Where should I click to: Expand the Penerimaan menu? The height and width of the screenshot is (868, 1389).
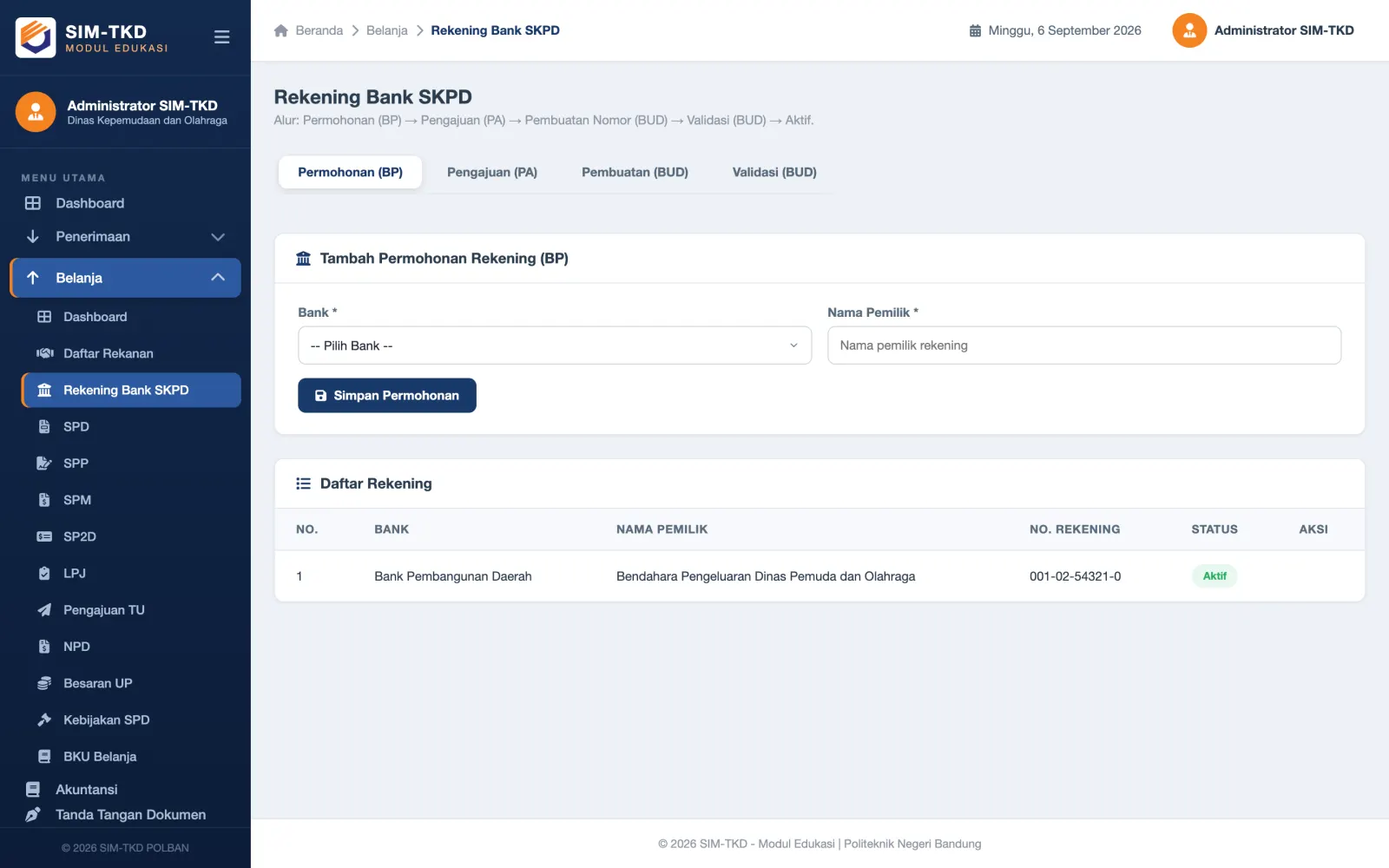125,236
